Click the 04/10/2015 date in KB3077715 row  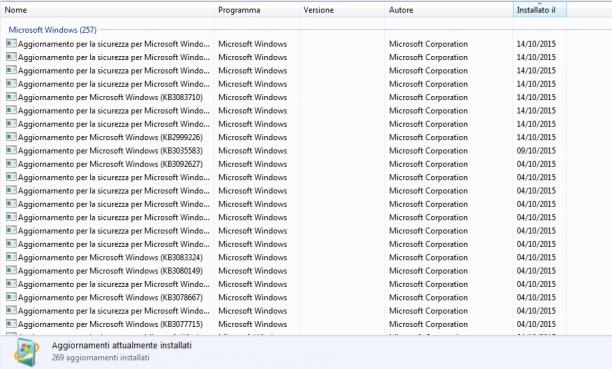(536, 324)
